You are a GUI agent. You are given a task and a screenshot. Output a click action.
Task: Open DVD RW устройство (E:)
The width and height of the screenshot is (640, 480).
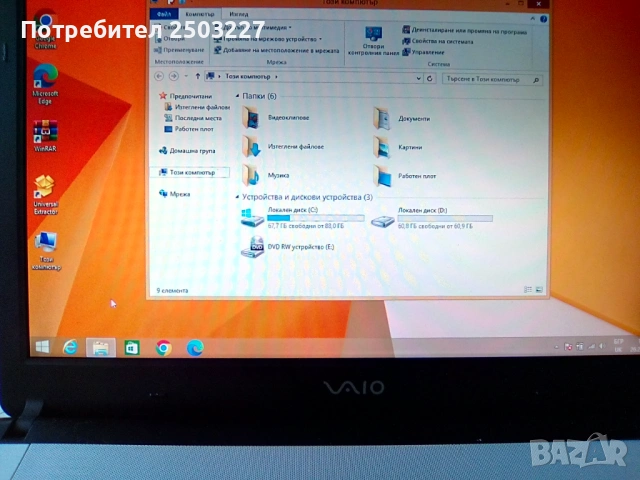[287, 247]
